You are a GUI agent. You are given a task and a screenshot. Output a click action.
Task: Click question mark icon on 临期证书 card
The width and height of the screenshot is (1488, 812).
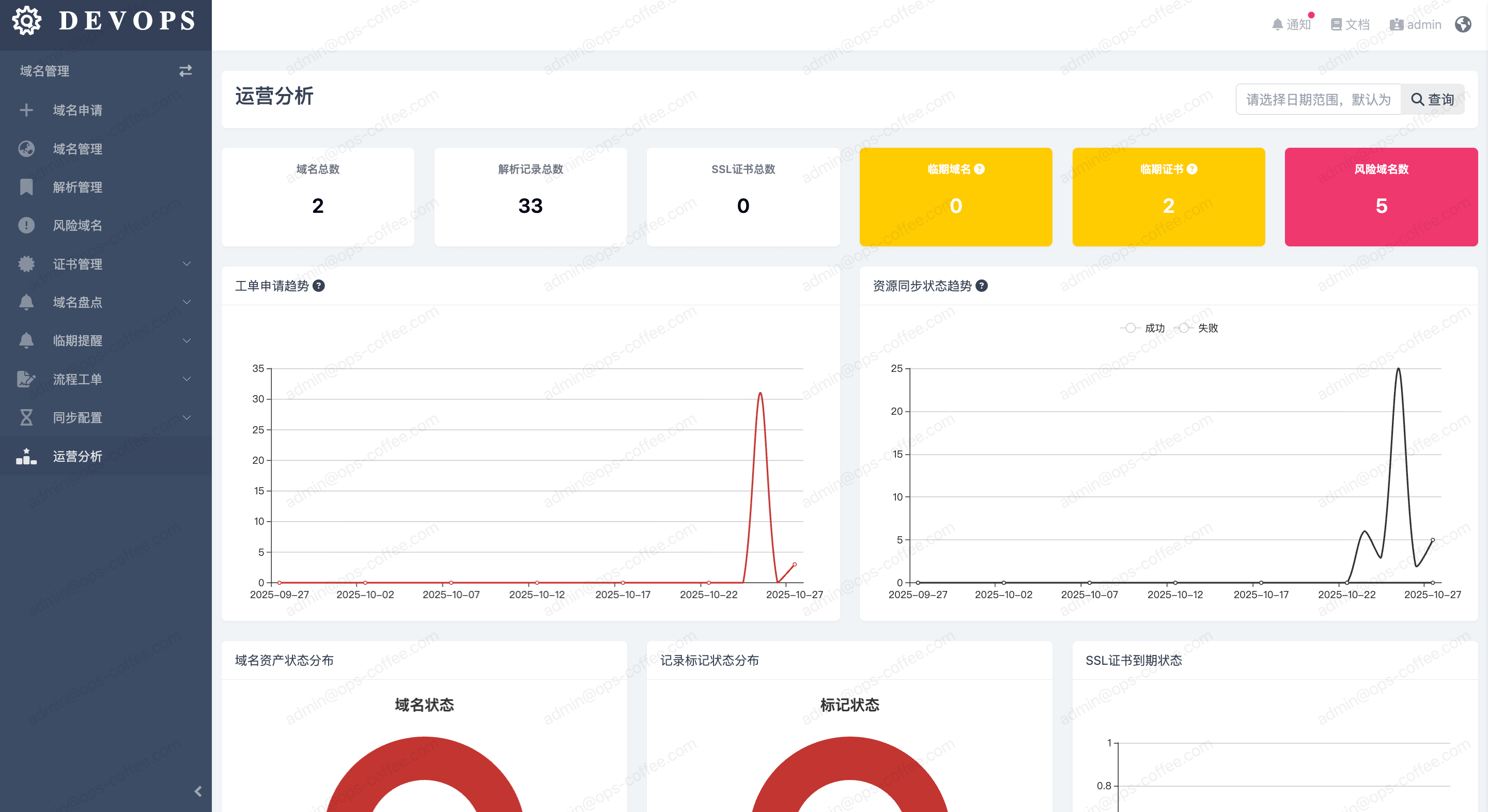click(1192, 169)
